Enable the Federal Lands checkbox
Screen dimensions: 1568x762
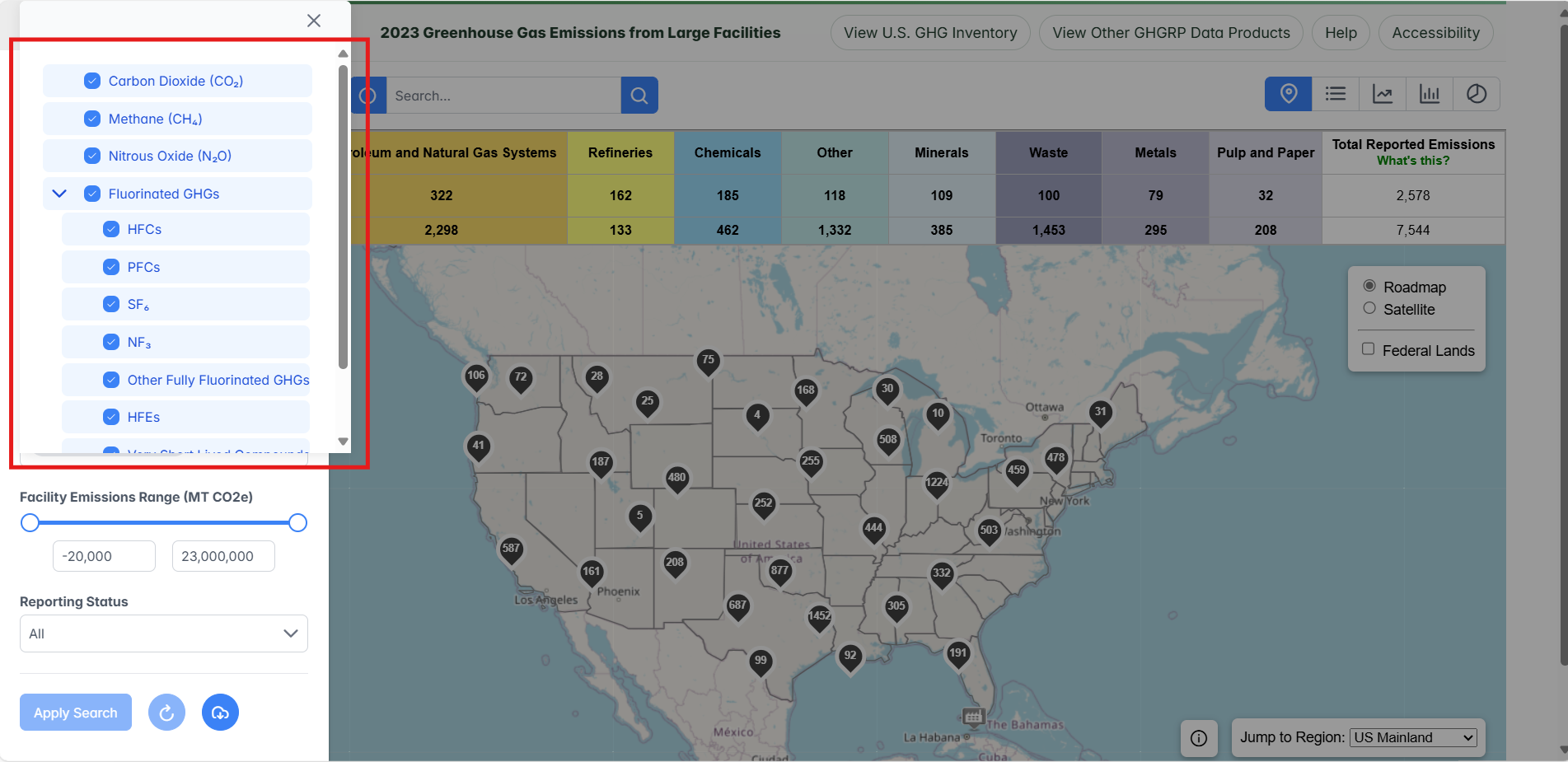tap(1369, 348)
